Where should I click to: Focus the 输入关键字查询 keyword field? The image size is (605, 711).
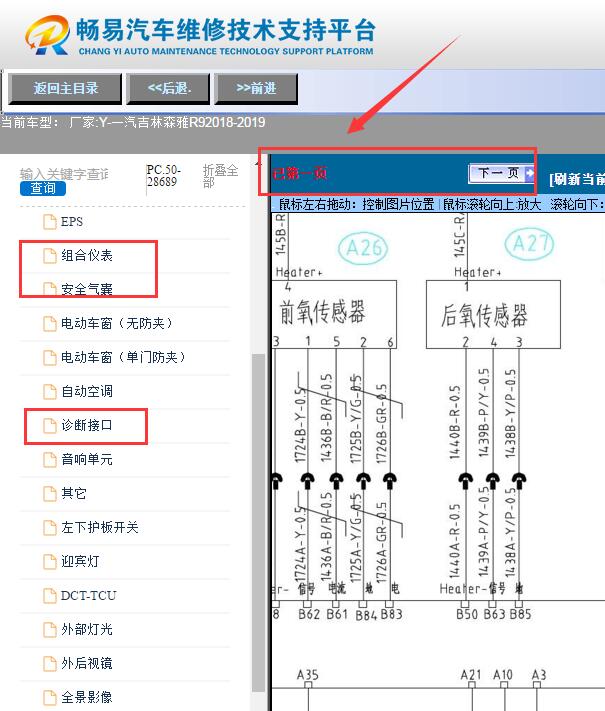(x=64, y=174)
